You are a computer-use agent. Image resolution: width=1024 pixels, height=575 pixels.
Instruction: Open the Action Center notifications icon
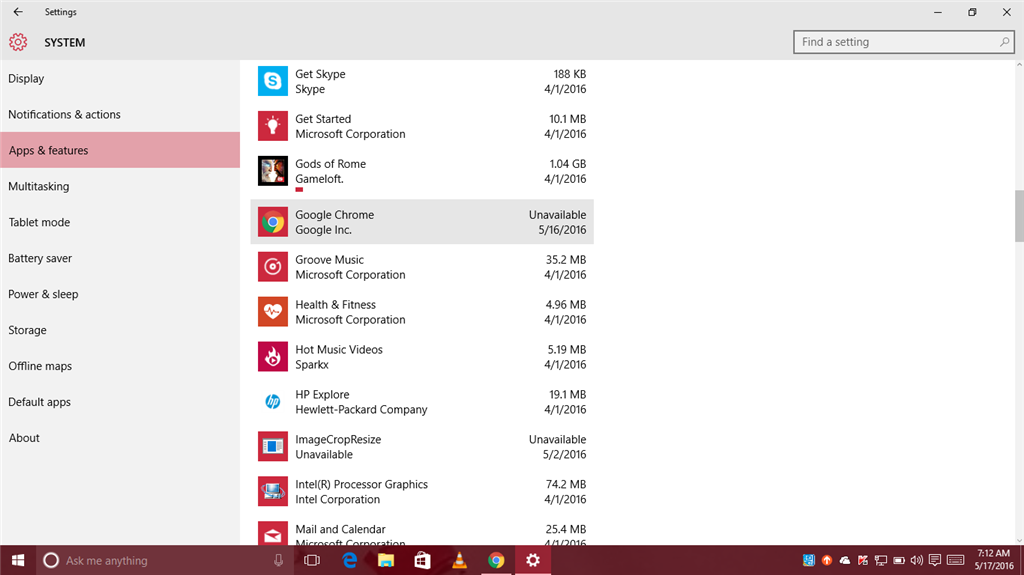[935, 561]
